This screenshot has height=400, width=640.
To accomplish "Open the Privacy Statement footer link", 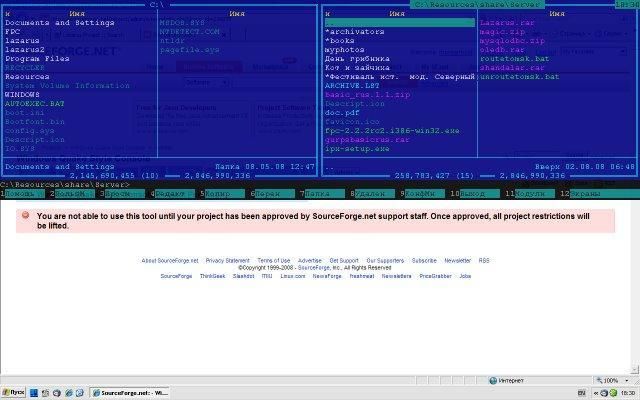I will pos(227,260).
